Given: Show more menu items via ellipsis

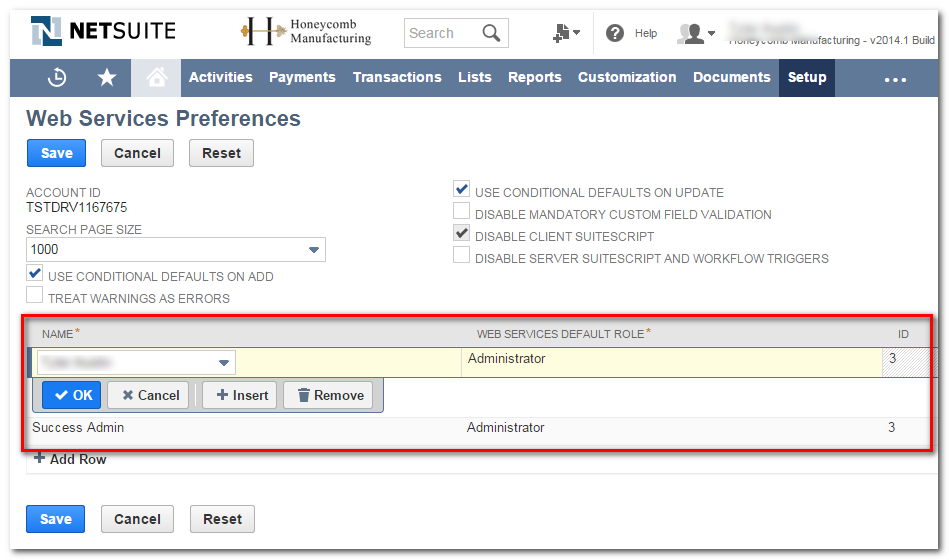Looking at the screenshot, I should (895, 79).
